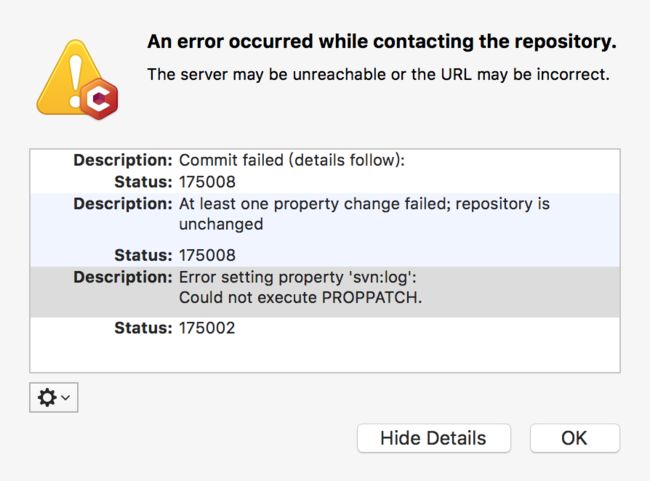Select the Status 175008 row below 'unchanged'
Screen dimensions: 650x481
325,255
